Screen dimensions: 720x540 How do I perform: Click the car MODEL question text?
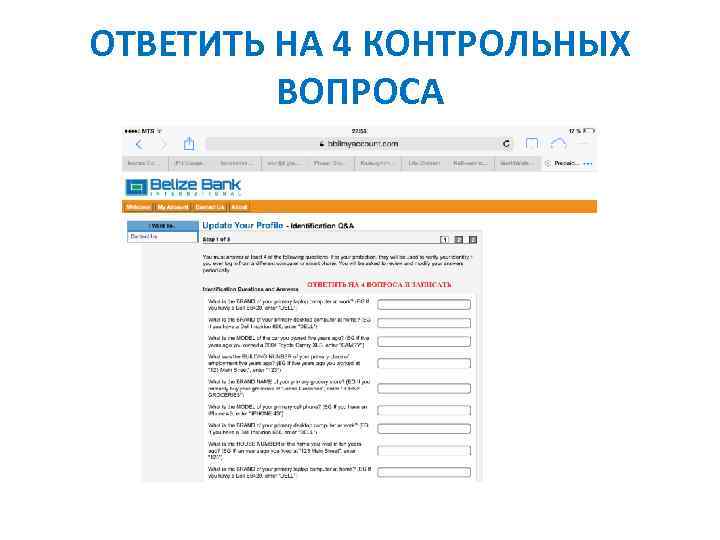click(x=289, y=342)
